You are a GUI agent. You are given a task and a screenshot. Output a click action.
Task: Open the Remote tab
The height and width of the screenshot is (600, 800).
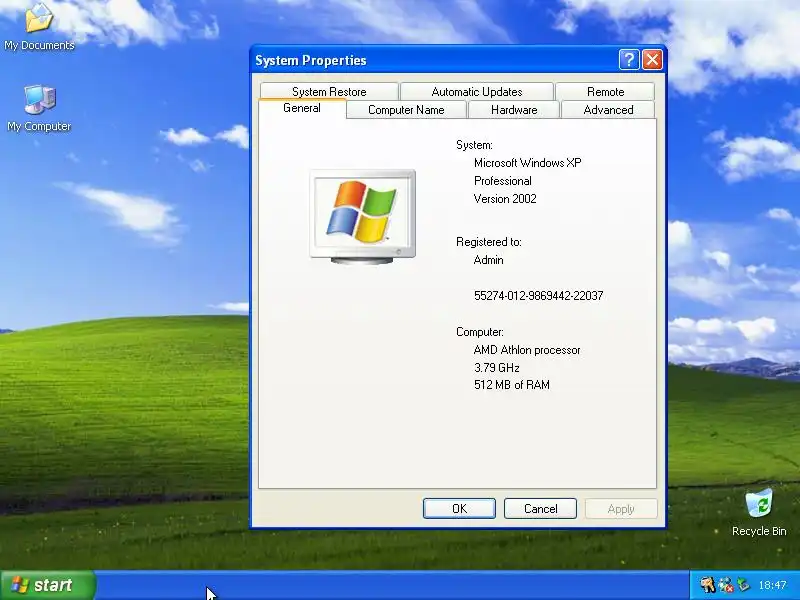605,92
